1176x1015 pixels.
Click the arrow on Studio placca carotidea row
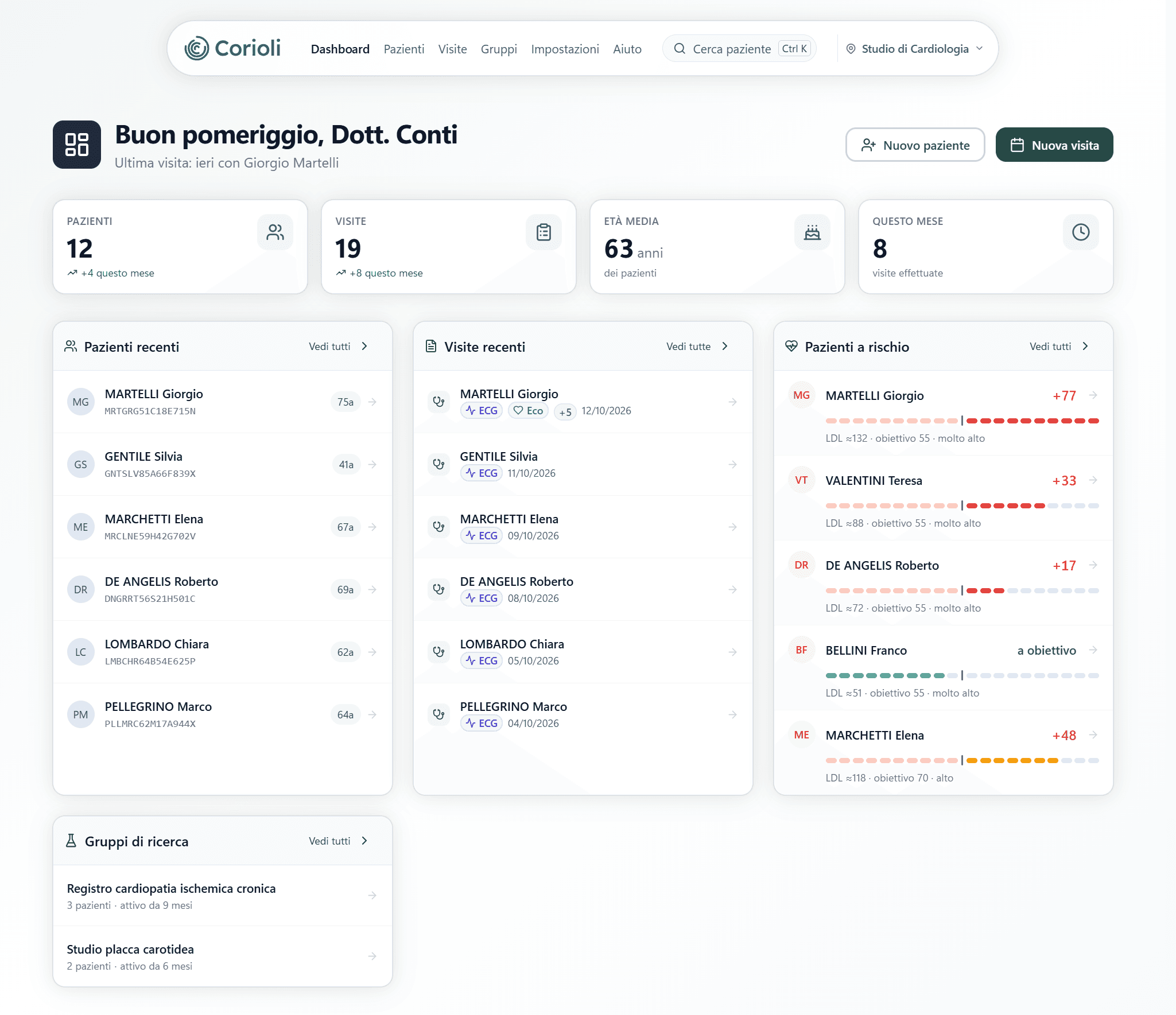pos(372,956)
